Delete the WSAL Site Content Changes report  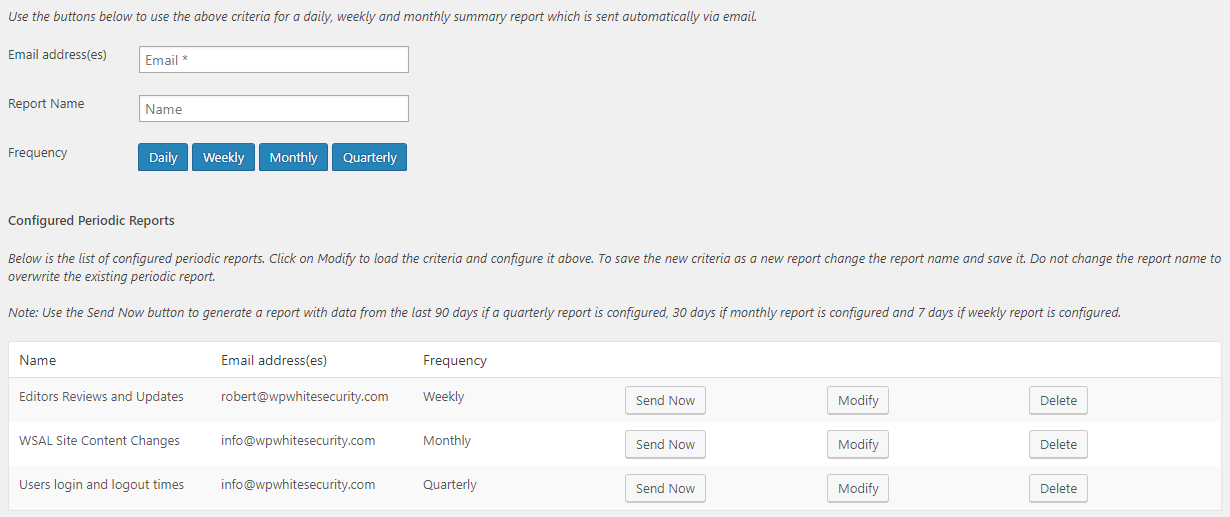[x=1058, y=444]
